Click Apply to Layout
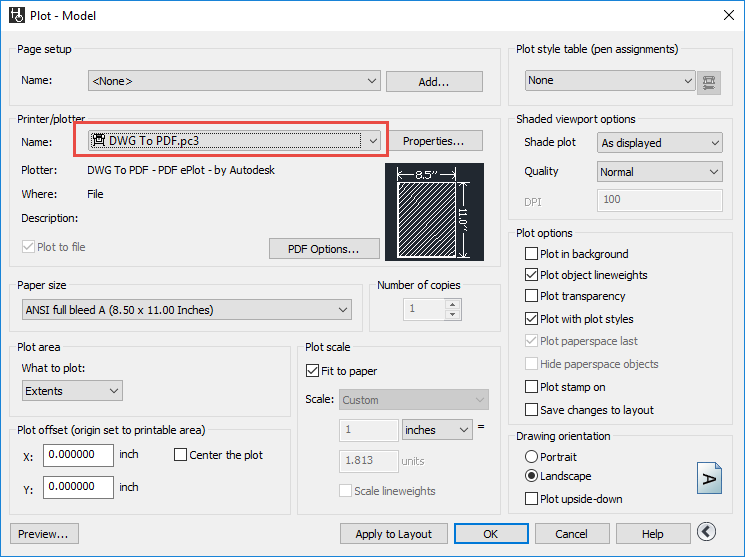745x557 pixels. tap(393, 534)
